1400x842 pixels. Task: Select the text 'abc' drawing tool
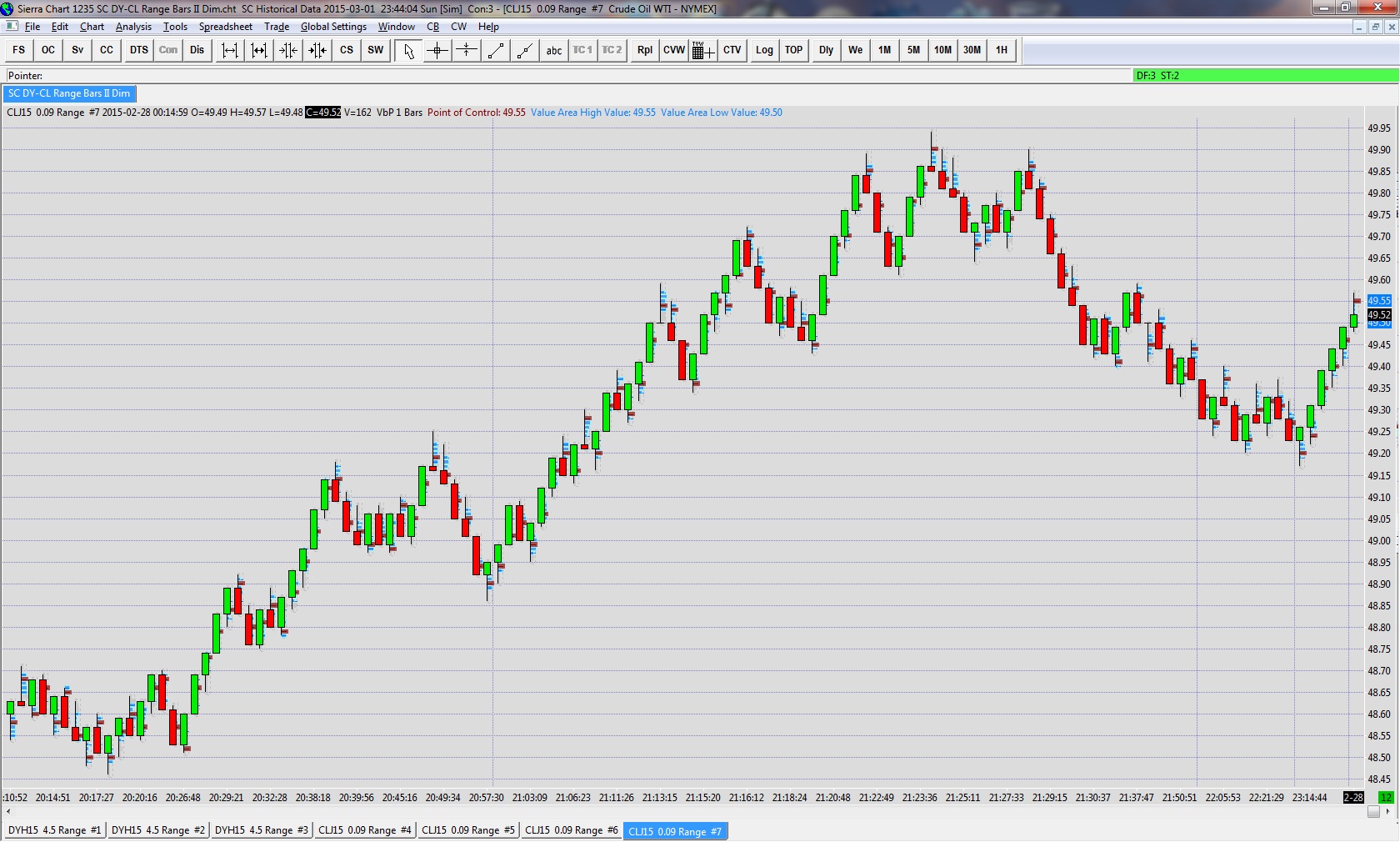[x=554, y=50]
